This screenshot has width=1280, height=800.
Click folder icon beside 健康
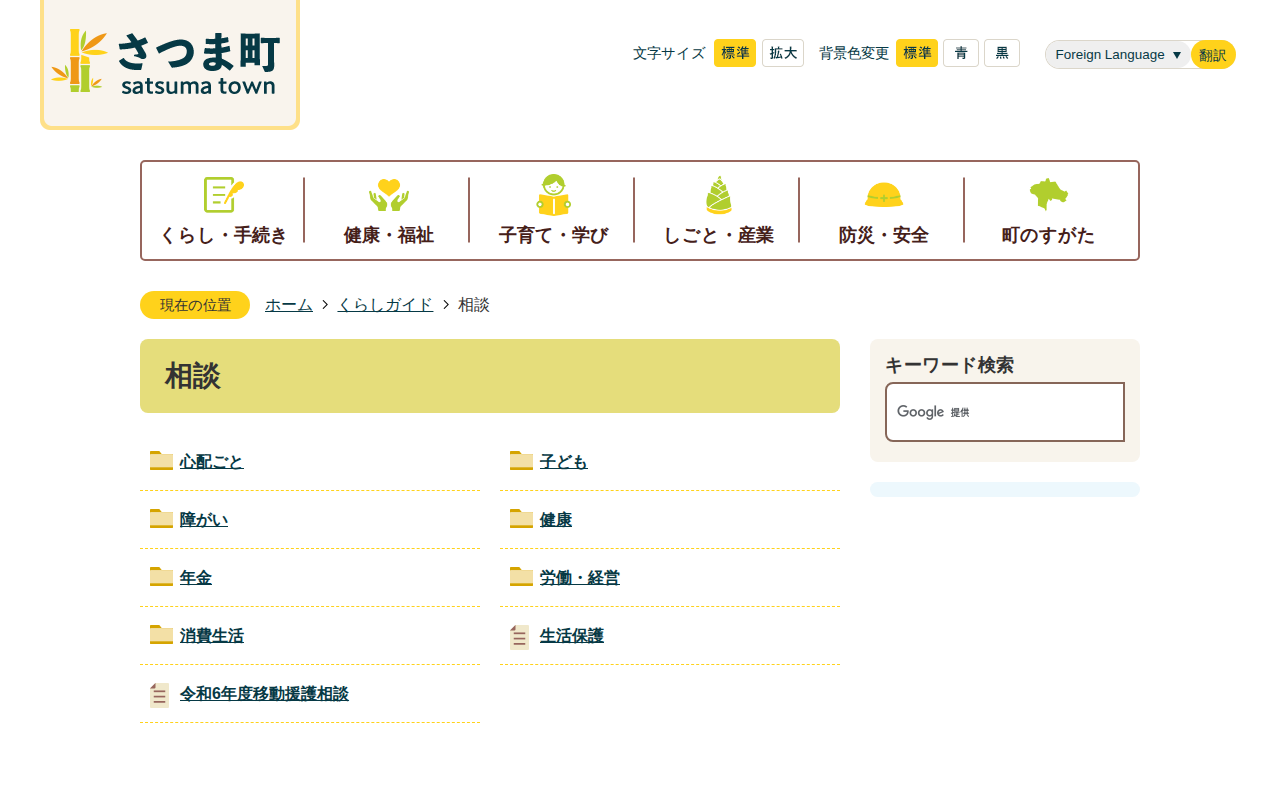[521, 519]
